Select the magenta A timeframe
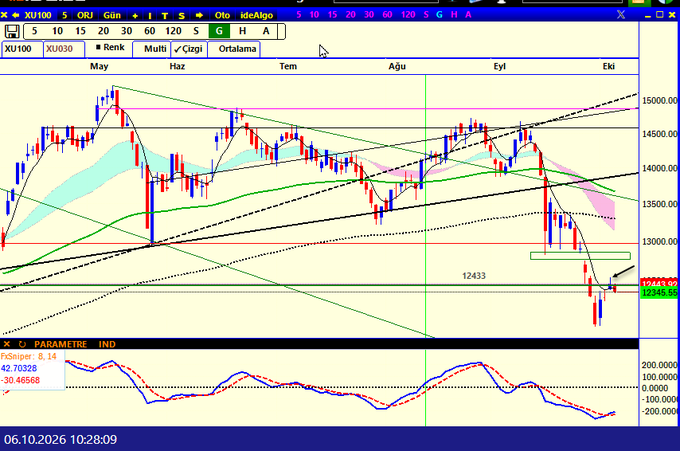This screenshot has height=451, width=680. click(468, 15)
